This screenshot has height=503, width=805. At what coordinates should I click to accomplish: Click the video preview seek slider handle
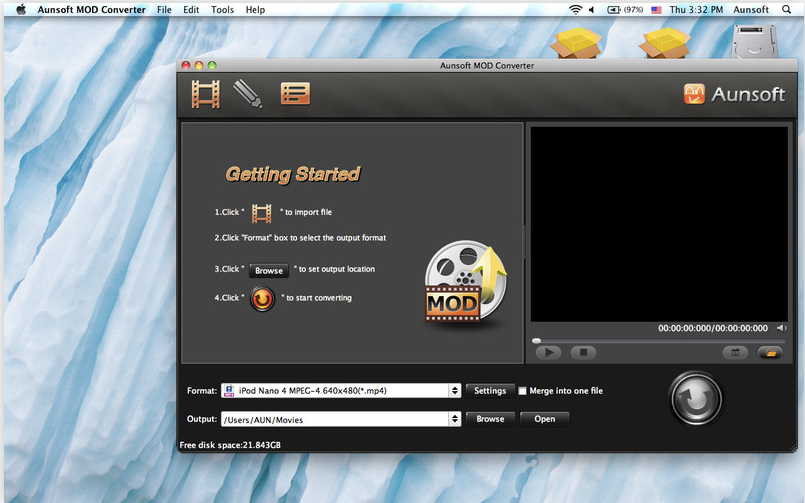[537, 341]
